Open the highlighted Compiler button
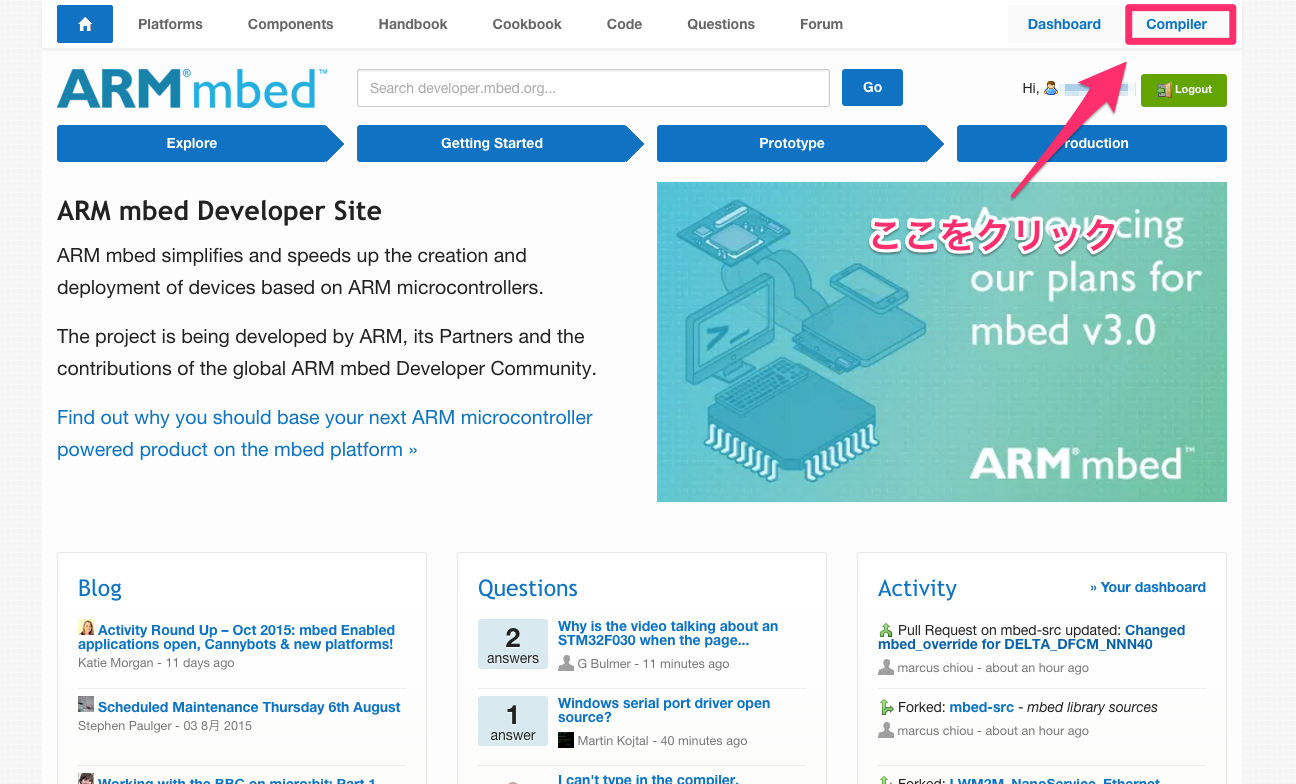 click(1177, 23)
